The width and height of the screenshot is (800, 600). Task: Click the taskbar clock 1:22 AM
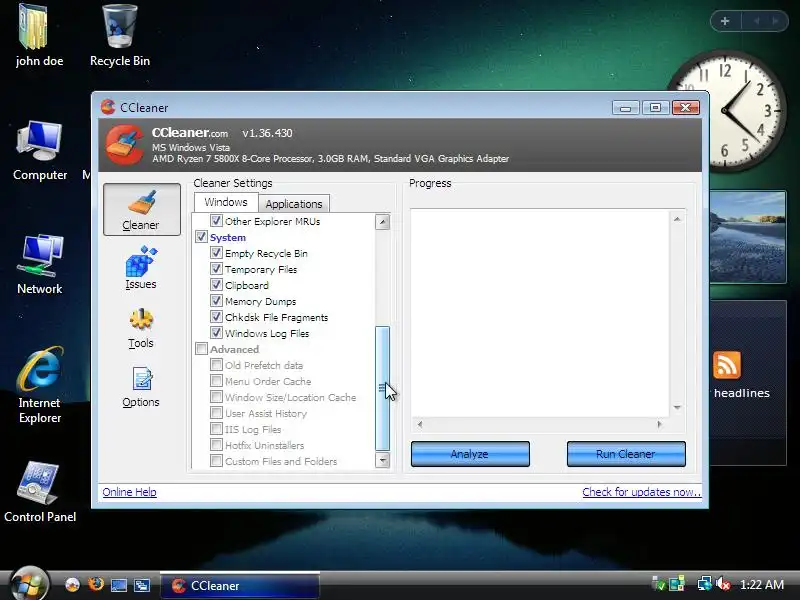point(761,584)
